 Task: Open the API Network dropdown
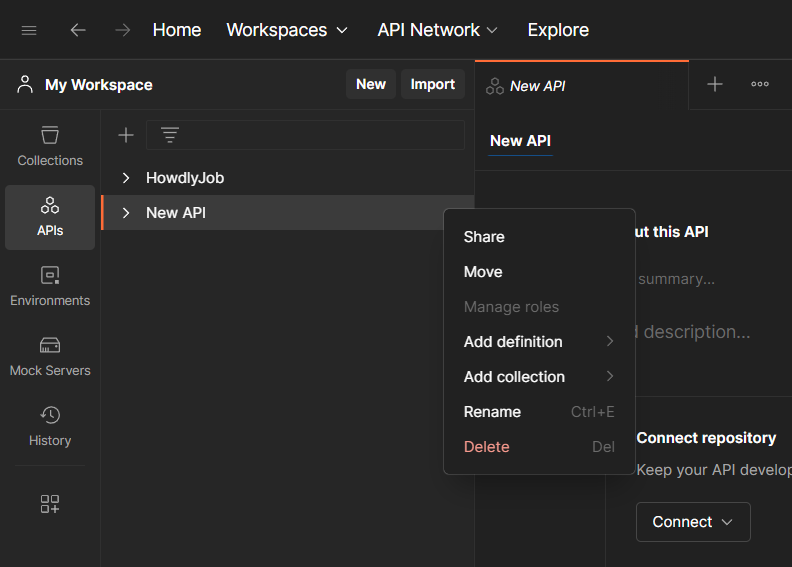click(x=437, y=30)
